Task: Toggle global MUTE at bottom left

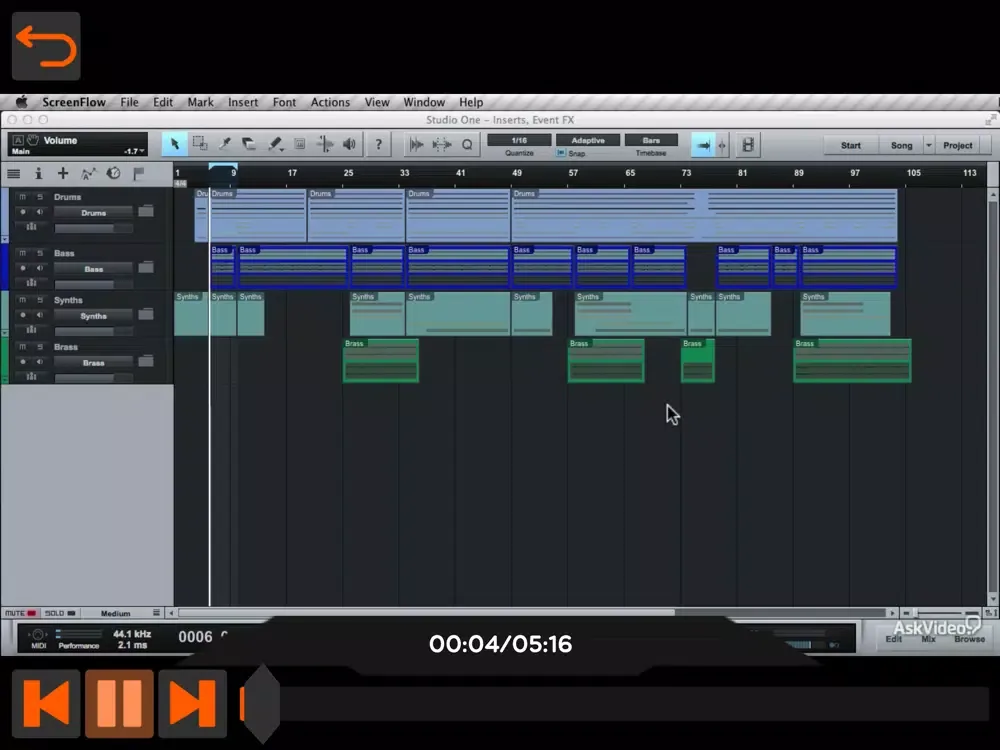Action: pyautogui.click(x=20, y=613)
